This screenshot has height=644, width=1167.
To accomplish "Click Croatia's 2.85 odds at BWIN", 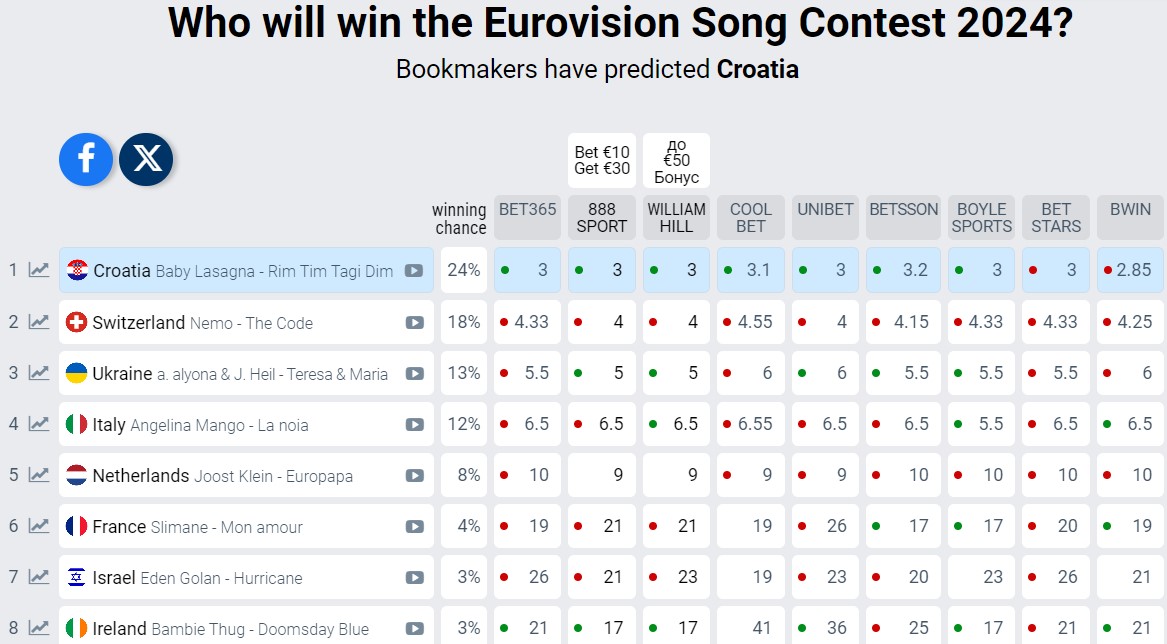I will (1131, 270).
